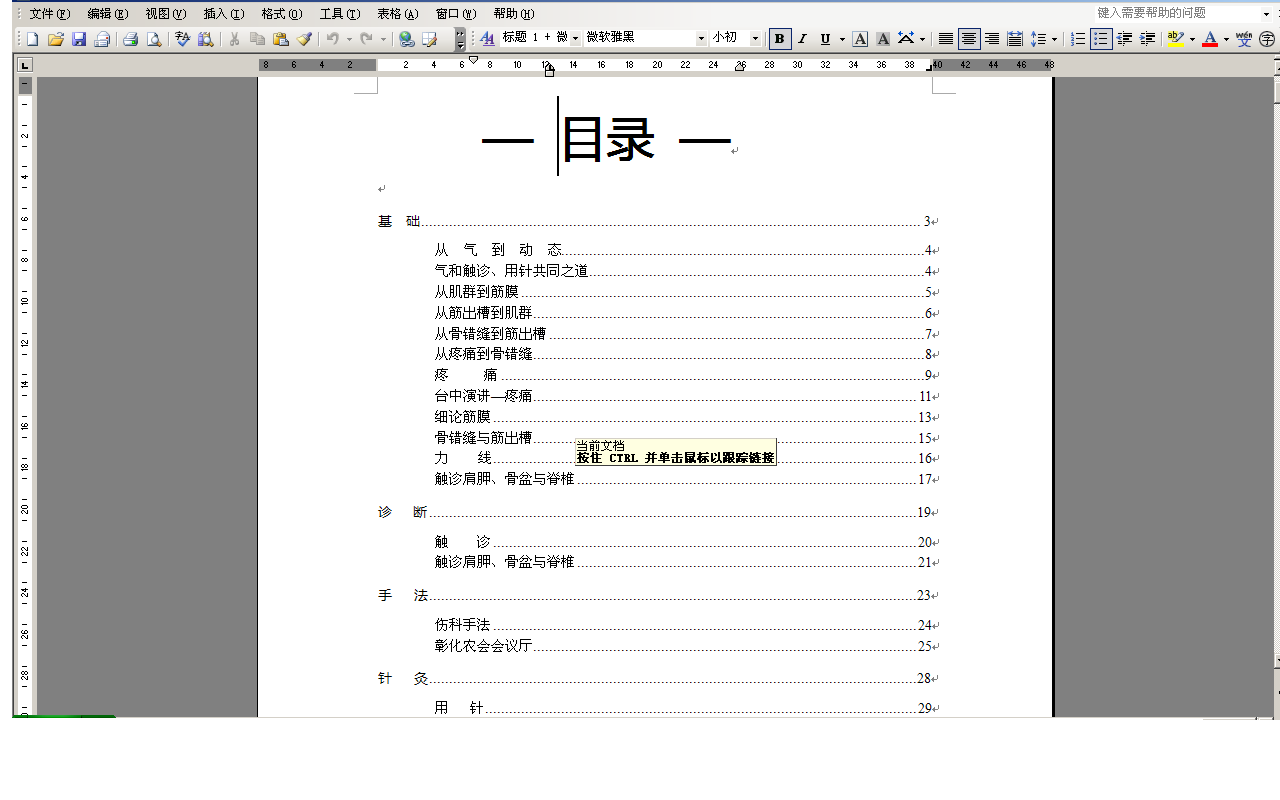Click the permission icon beside Save
1280x800 pixels.
[102, 39]
